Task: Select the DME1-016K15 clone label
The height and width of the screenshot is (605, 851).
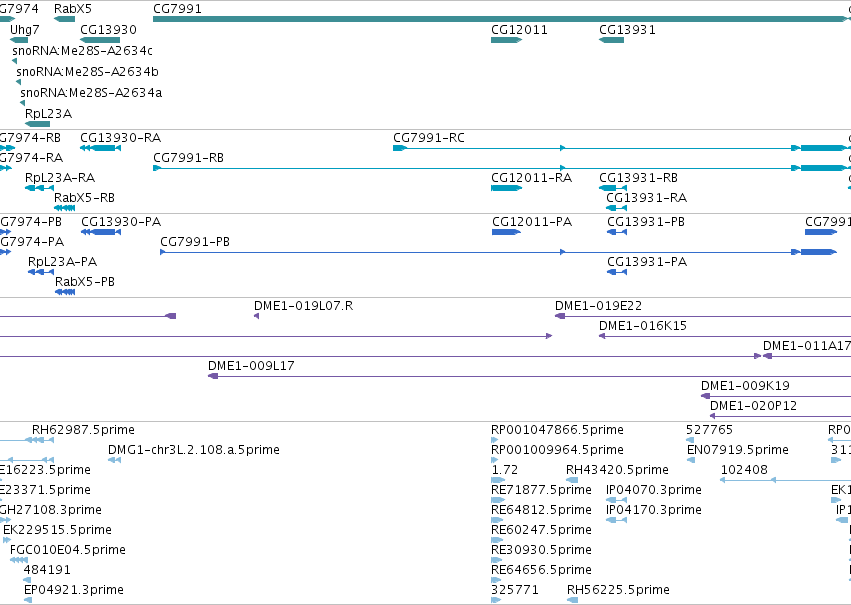Action: click(643, 326)
